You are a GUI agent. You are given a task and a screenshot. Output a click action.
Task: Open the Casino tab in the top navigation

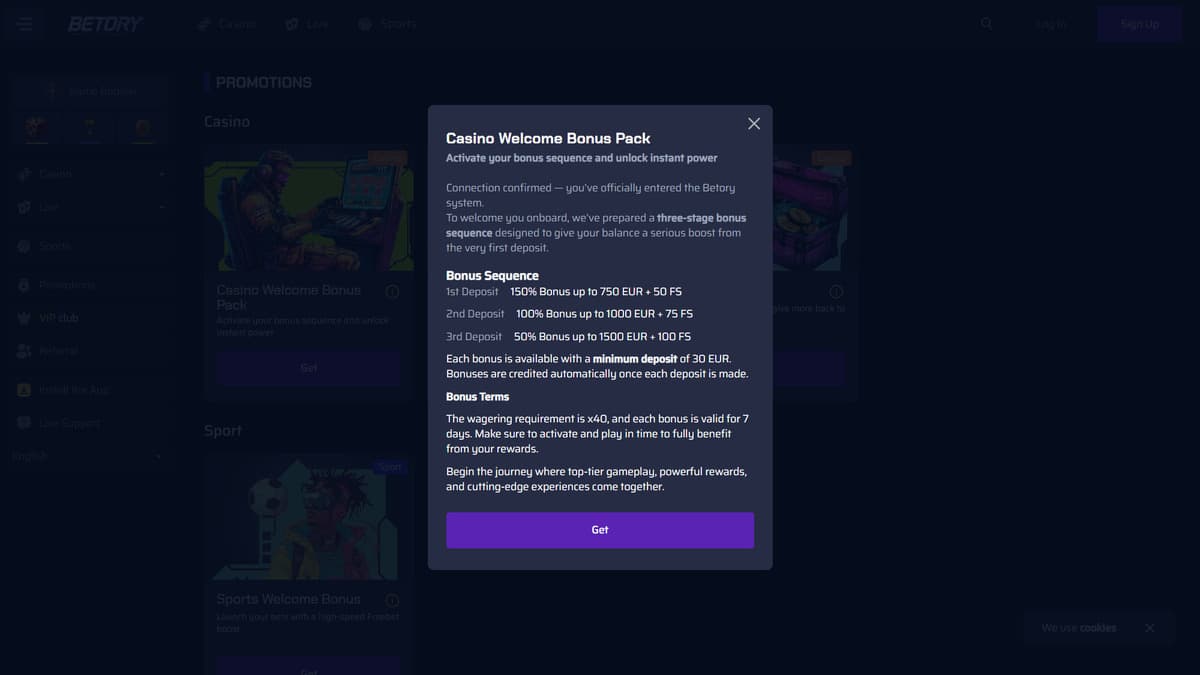pyautogui.click(x=227, y=23)
